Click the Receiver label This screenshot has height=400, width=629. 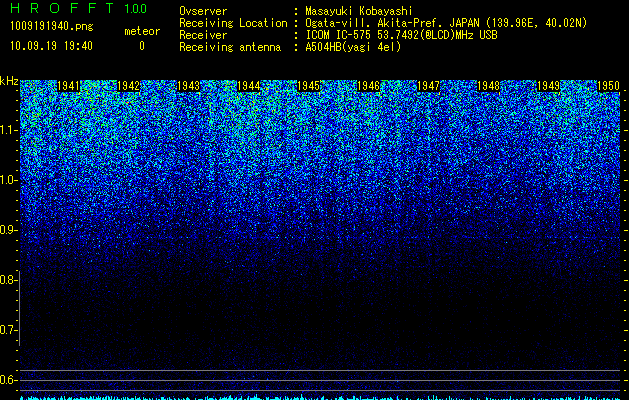pos(203,35)
